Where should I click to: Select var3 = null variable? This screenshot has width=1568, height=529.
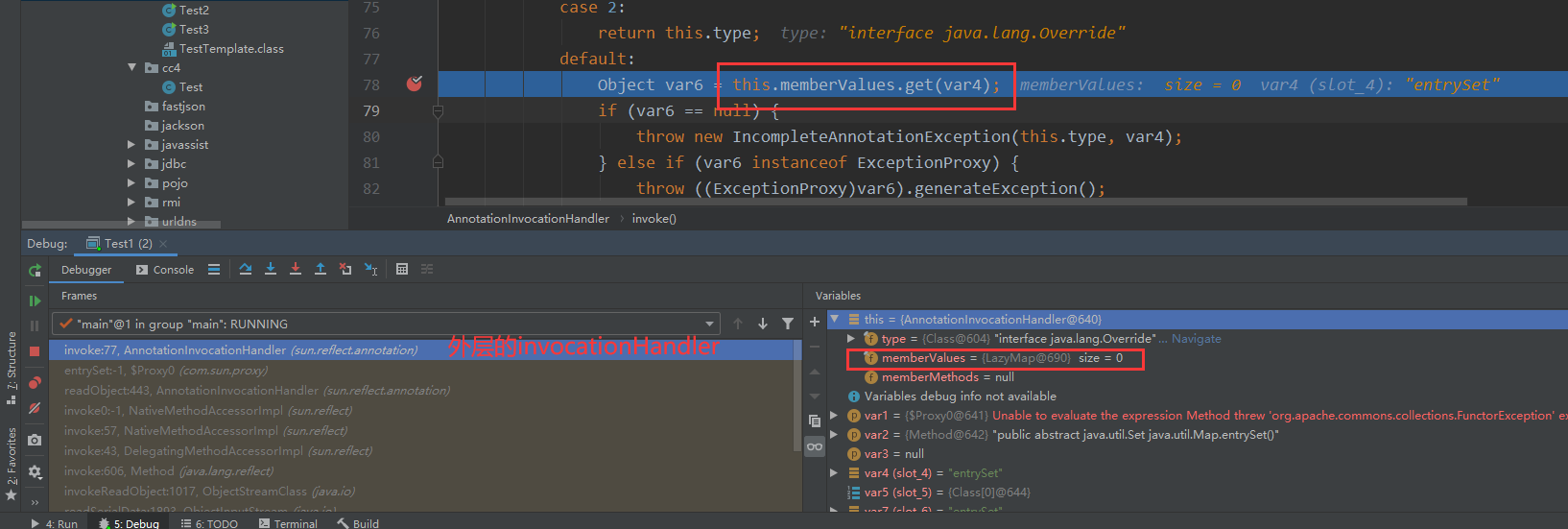(x=1198, y=454)
